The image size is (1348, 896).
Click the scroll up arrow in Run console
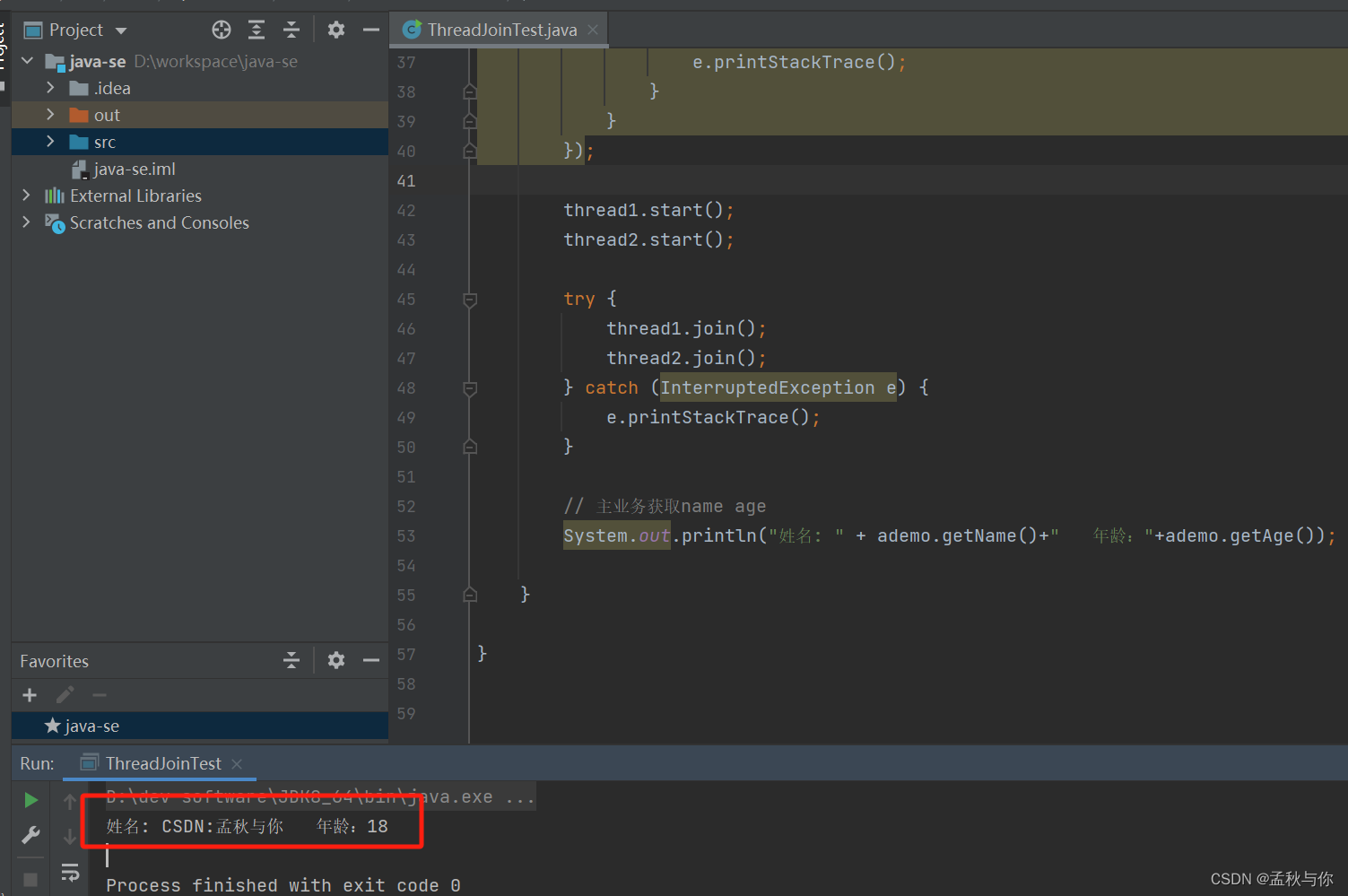(x=70, y=801)
